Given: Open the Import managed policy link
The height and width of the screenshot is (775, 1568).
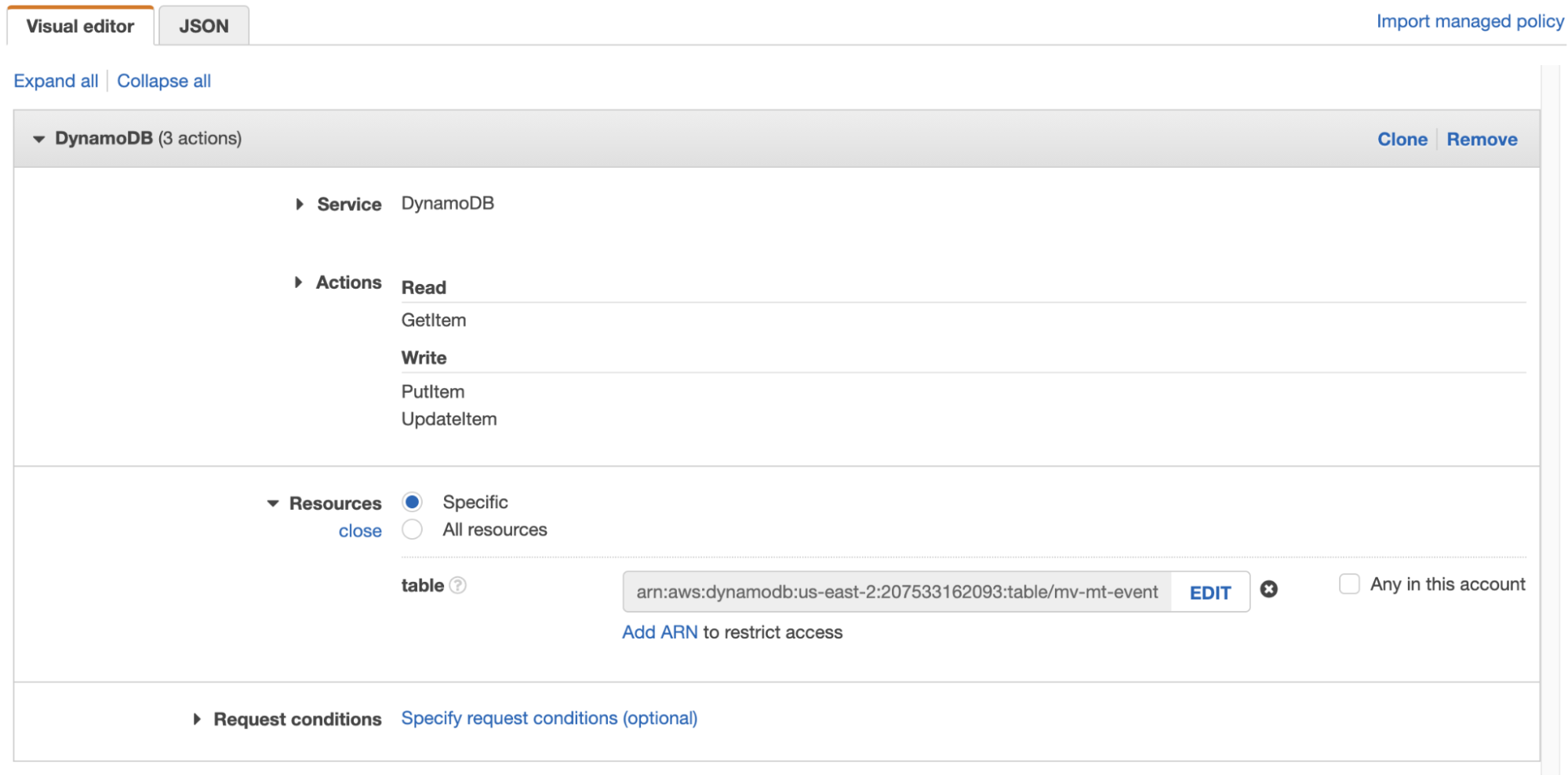Looking at the screenshot, I should tap(1470, 21).
